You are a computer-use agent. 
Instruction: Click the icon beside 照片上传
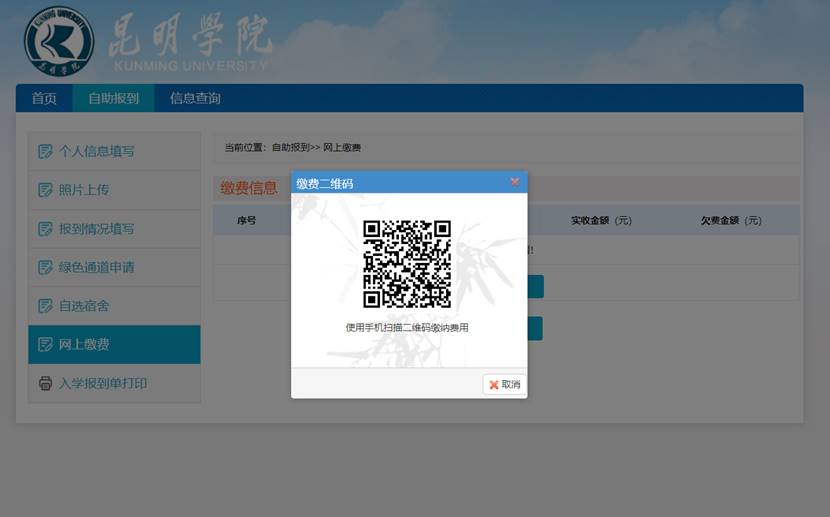45,190
